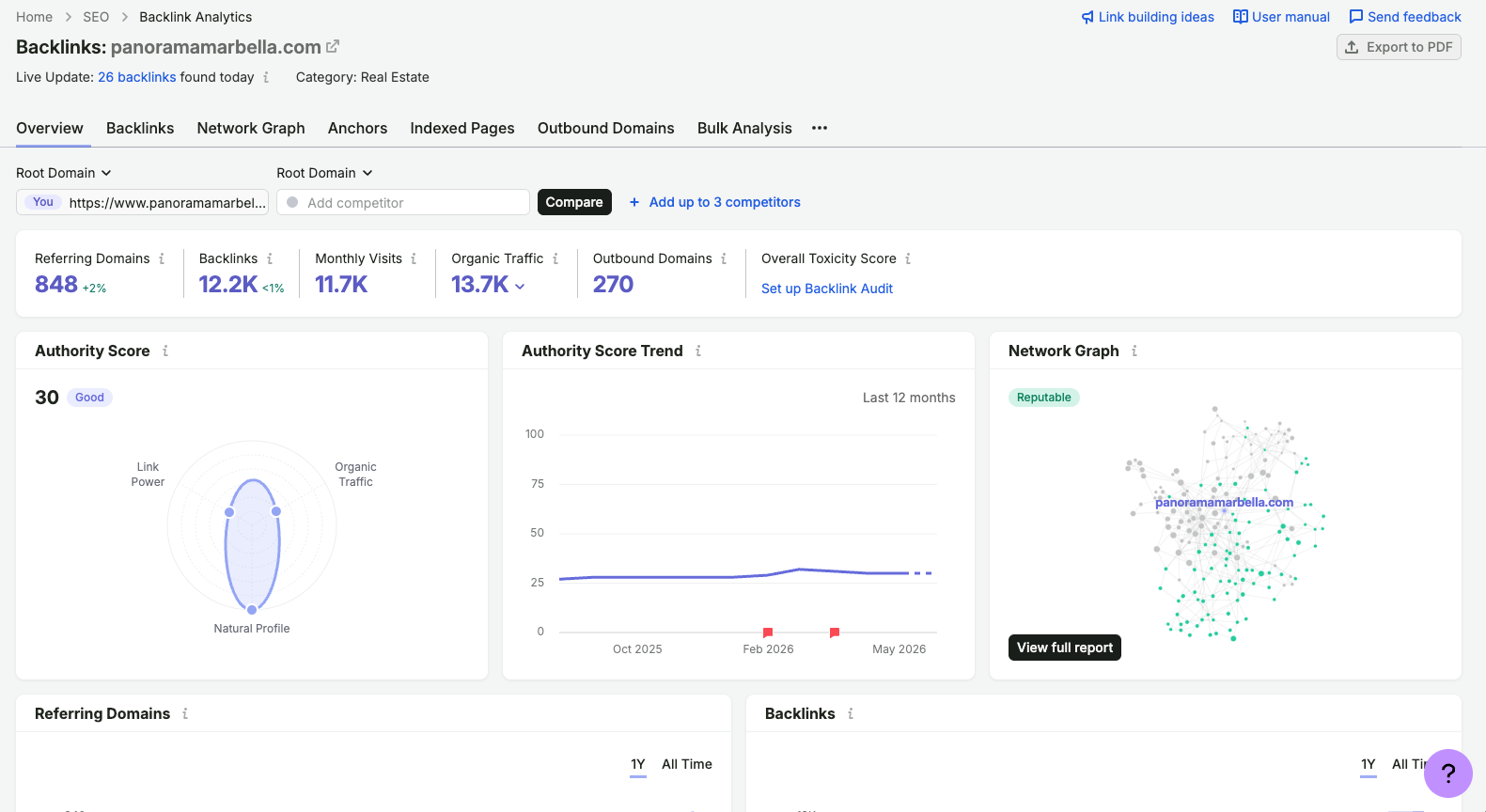Click the Compare button
Viewport: 1486px width, 812px height.
click(574, 202)
